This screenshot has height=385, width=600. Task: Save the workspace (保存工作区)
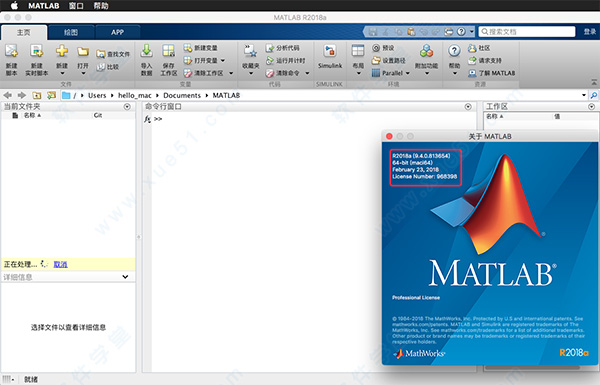168,59
